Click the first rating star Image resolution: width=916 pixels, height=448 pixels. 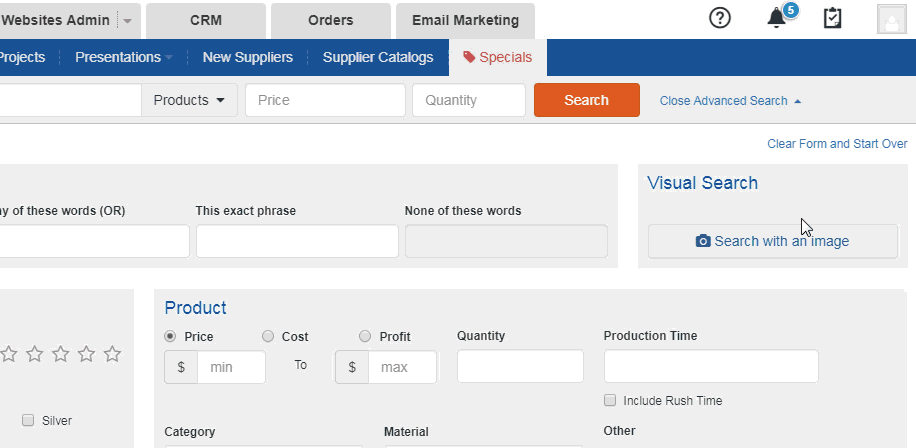[8, 353]
